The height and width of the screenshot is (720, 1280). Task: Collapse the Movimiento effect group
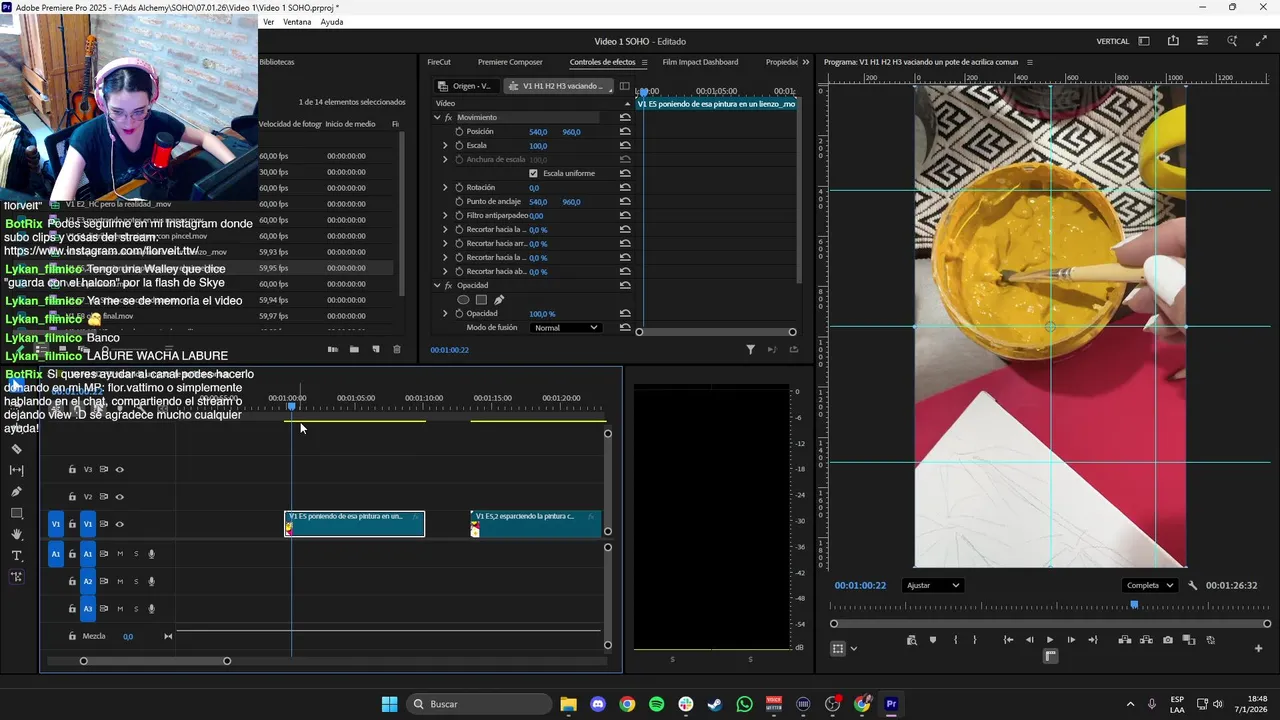point(437,117)
